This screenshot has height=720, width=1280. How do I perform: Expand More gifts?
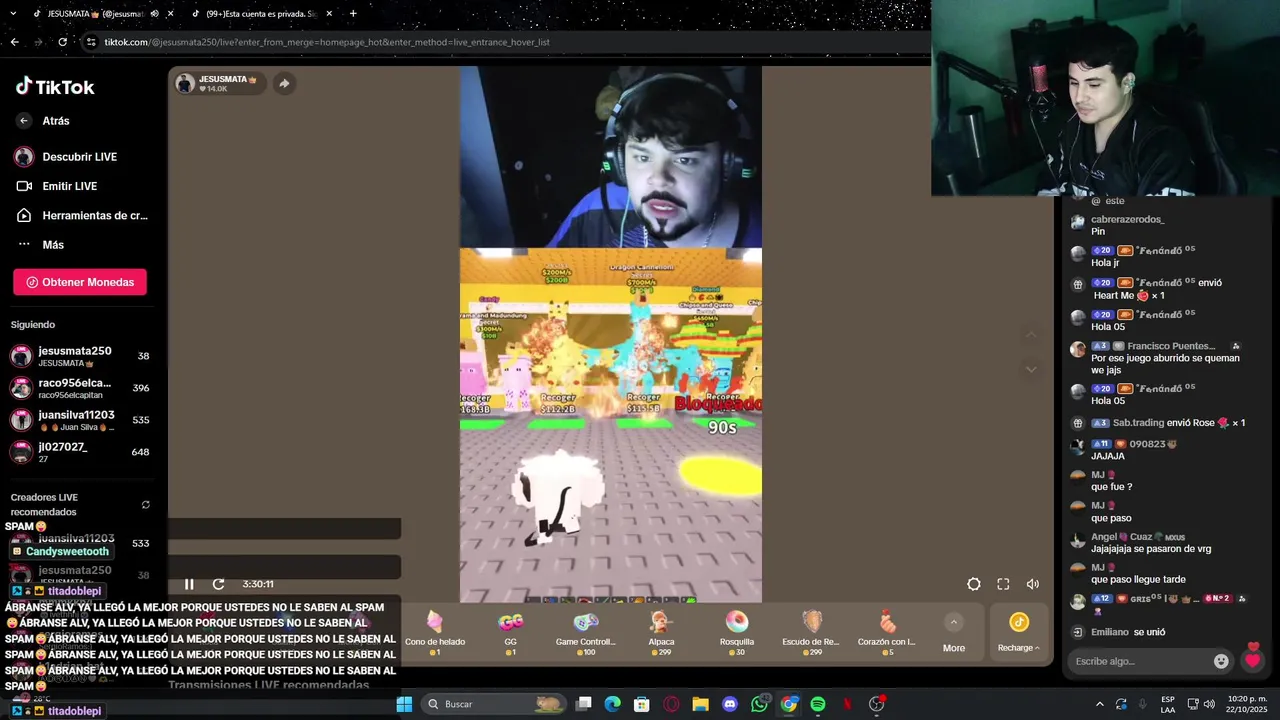click(x=954, y=633)
